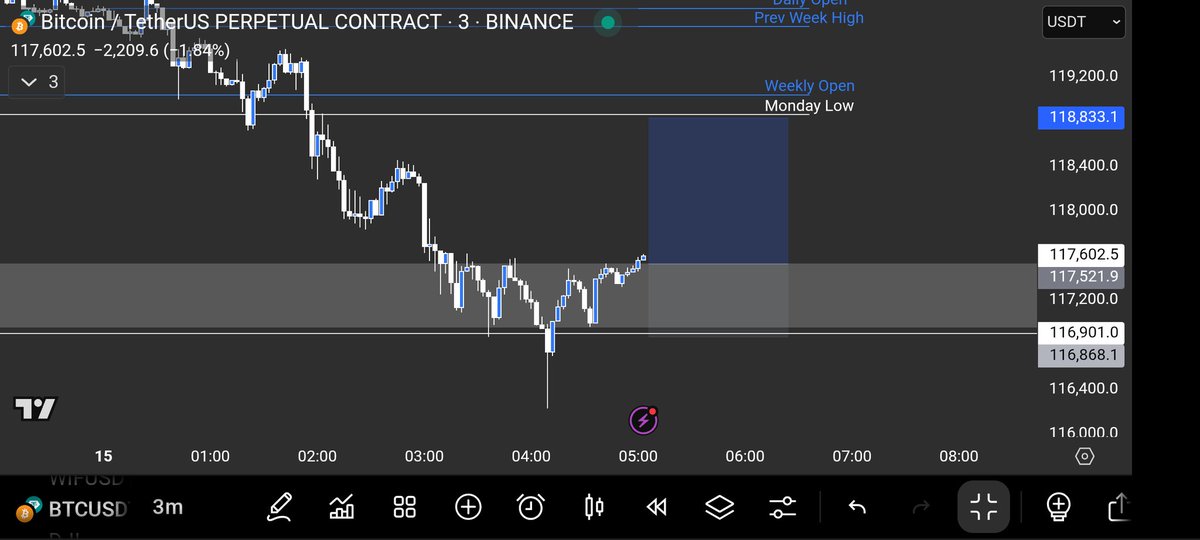
Task: Open the TradingView logo
Action: coord(36,408)
